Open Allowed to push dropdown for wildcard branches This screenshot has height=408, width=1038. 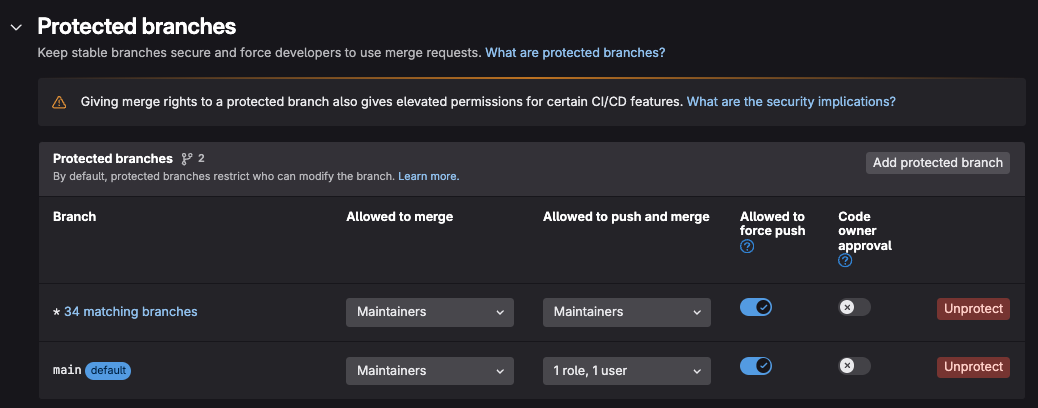pos(627,312)
